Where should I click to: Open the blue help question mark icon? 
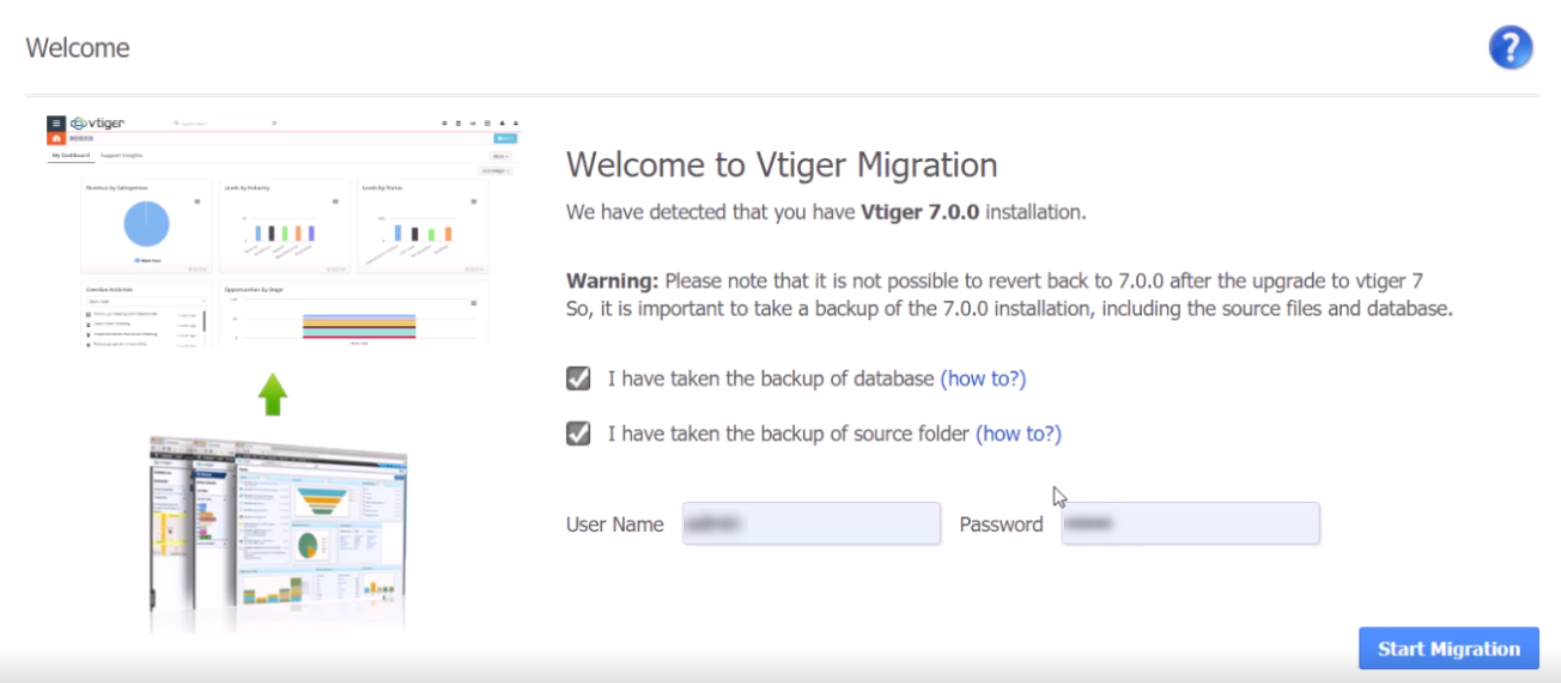point(1510,47)
